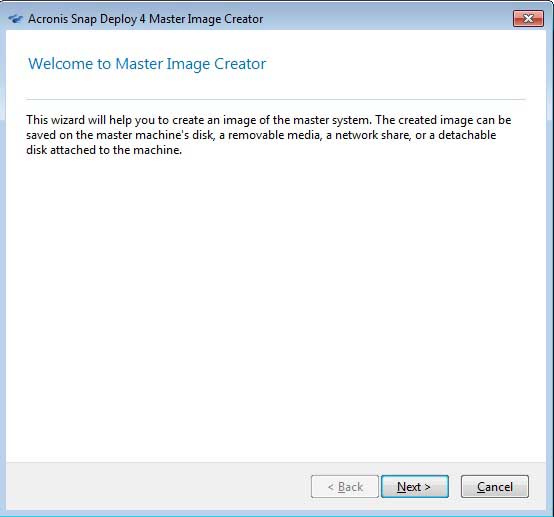Screen dimensions: 554x517
Task: Click the 'Welcome to Master Image Creator' heading
Action: pyautogui.click(x=147, y=64)
